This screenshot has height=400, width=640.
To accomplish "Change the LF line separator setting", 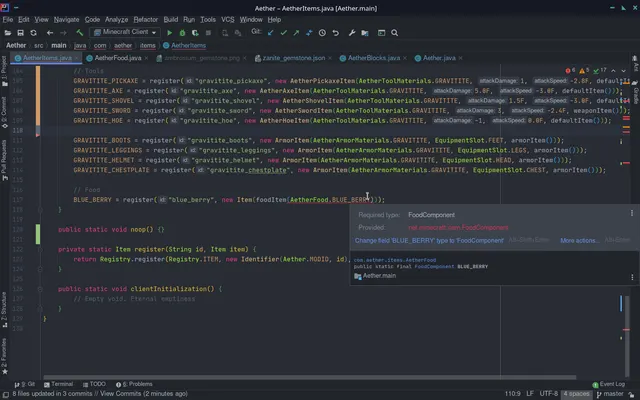I will click(x=530, y=394).
